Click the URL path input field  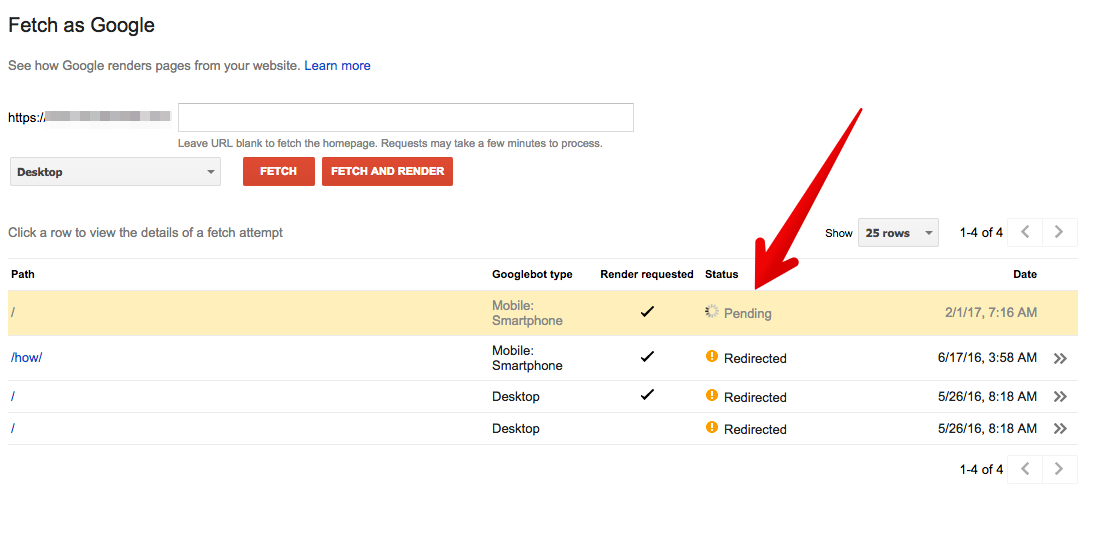(x=406, y=118)
